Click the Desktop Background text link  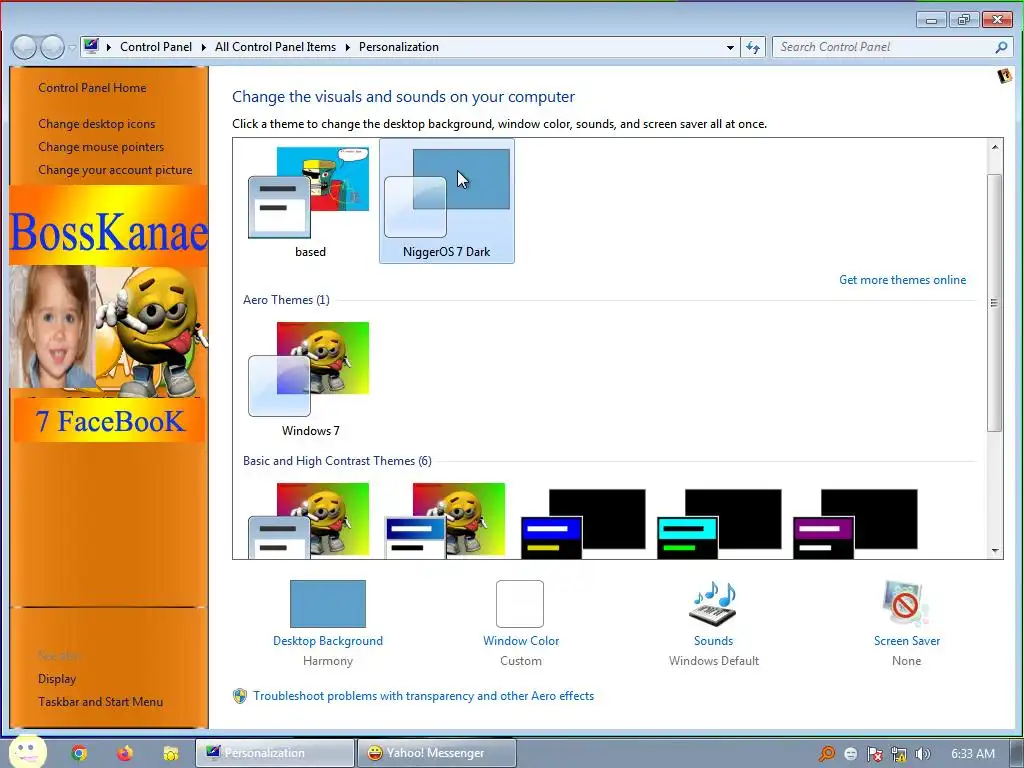point(328,641)
